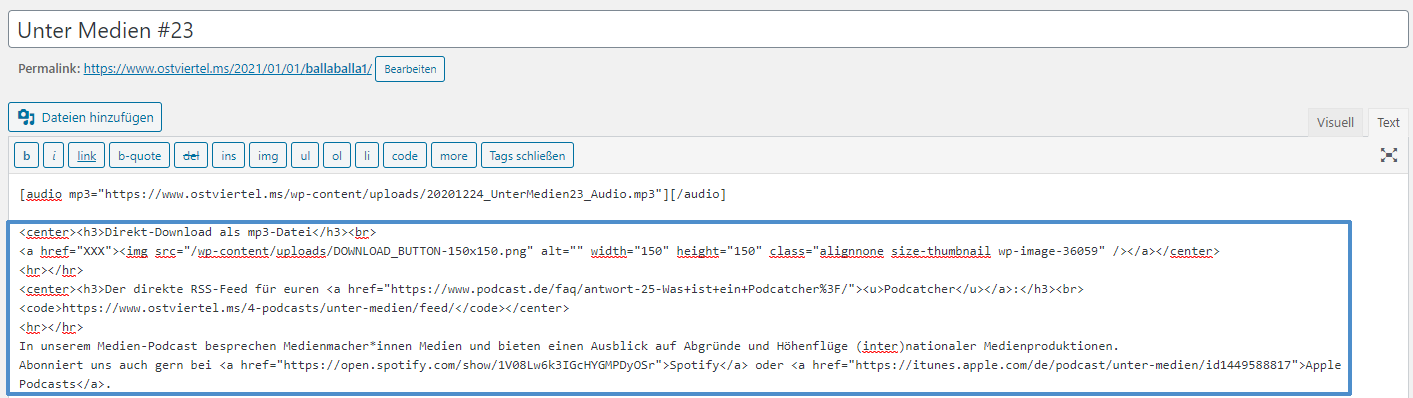The width and height of the screenshot is (1413, 398).
Task: Insert code tag with code button
Action: (x=405, y=155)
